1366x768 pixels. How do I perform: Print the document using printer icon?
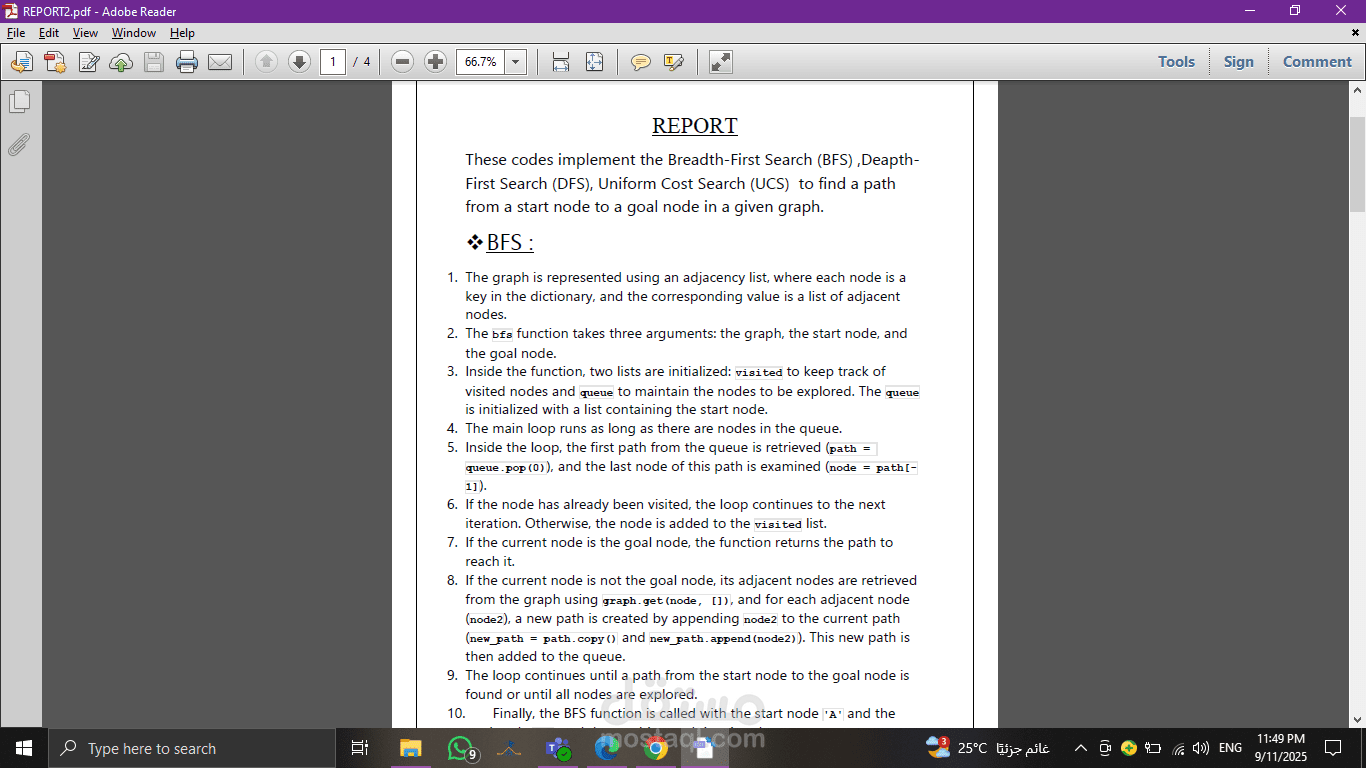point(187,62)
